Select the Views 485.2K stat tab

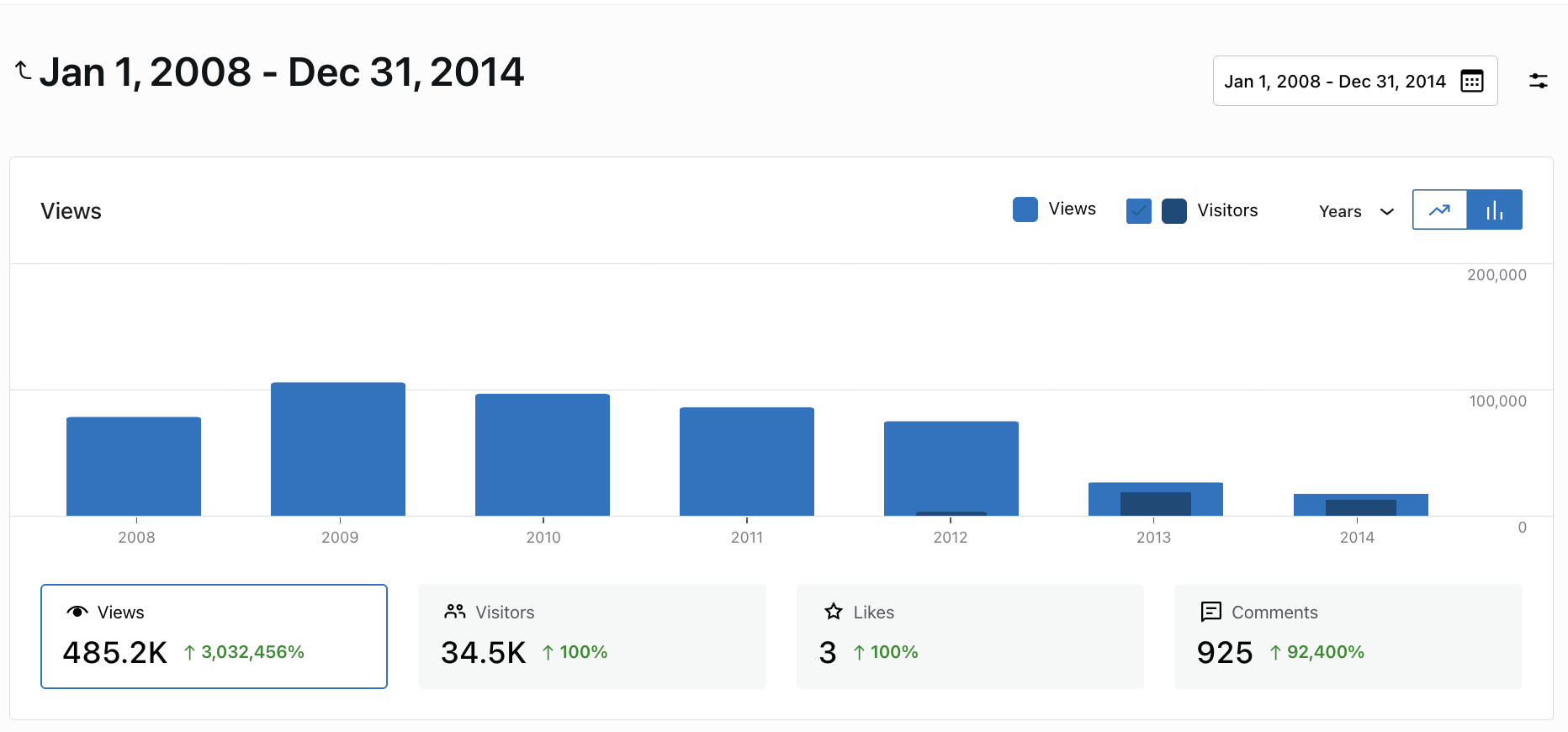point(214,636)
